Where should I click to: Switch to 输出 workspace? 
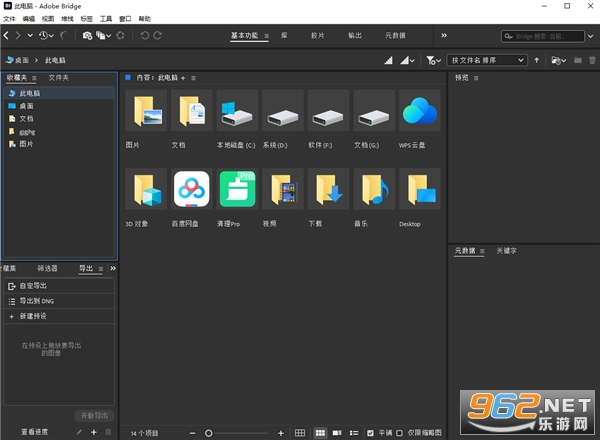tap(355, 36)
